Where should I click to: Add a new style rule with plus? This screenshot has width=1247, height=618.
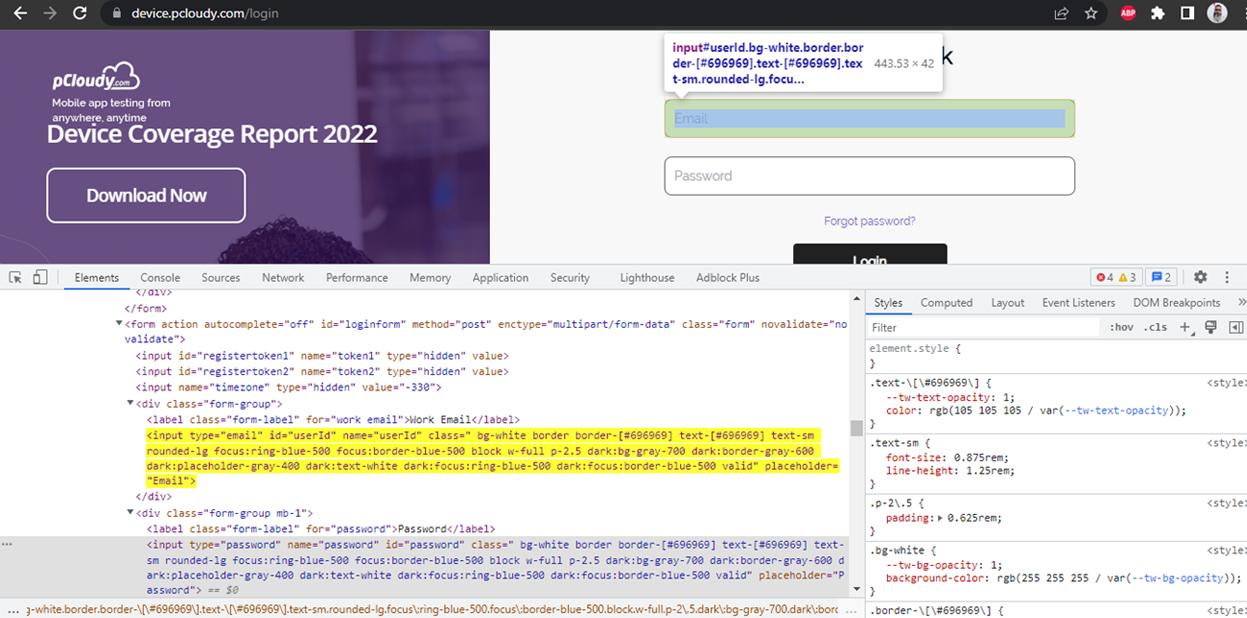tap(1185, 327)
